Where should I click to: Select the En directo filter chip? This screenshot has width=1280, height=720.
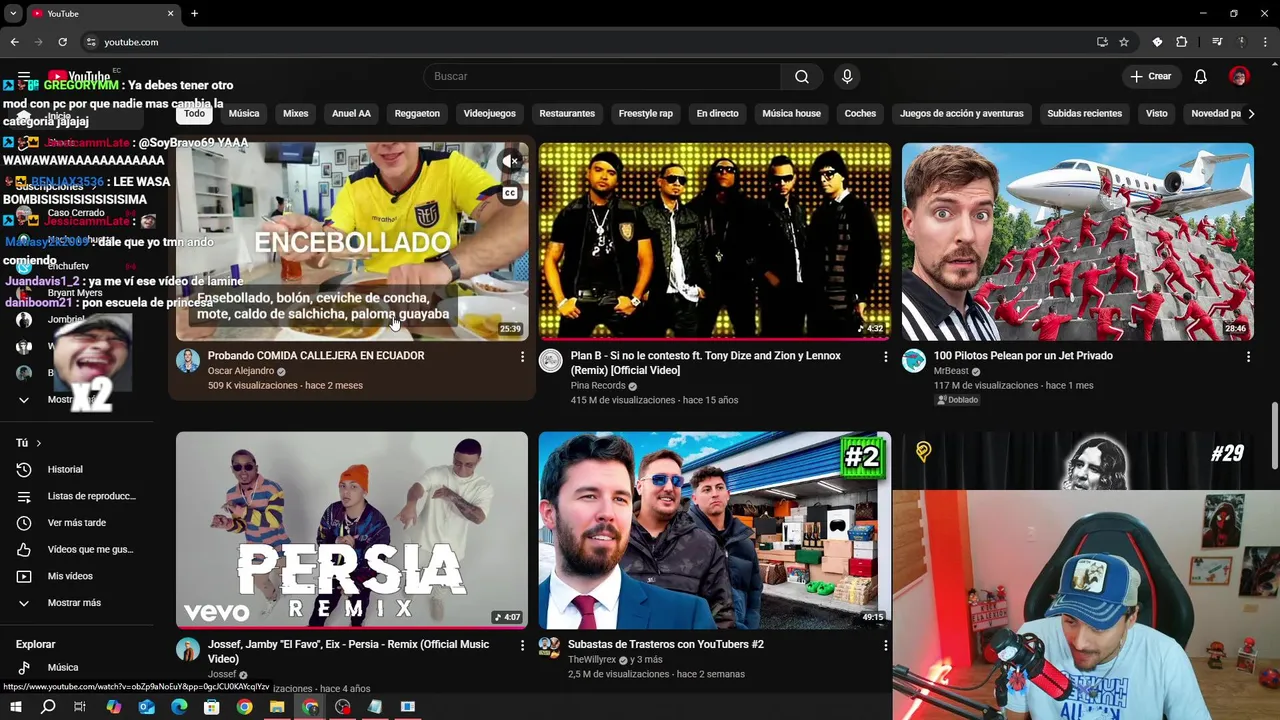click(x=717, y=114)
